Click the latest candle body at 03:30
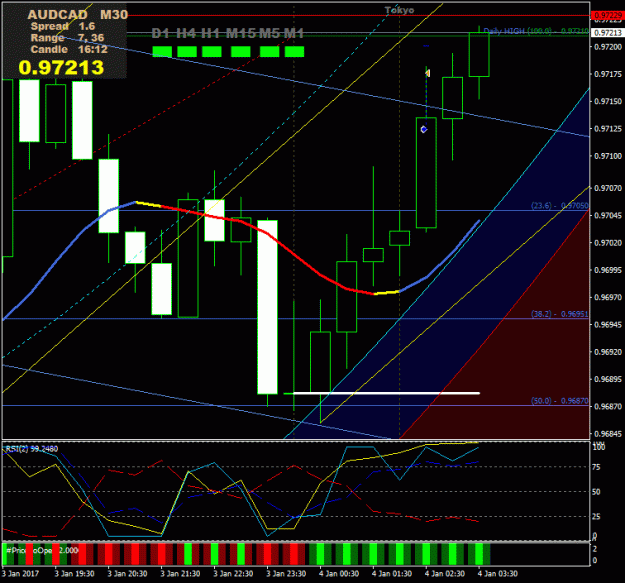The image size is (625, 583). pyautogui.click(x=479, y=55)
